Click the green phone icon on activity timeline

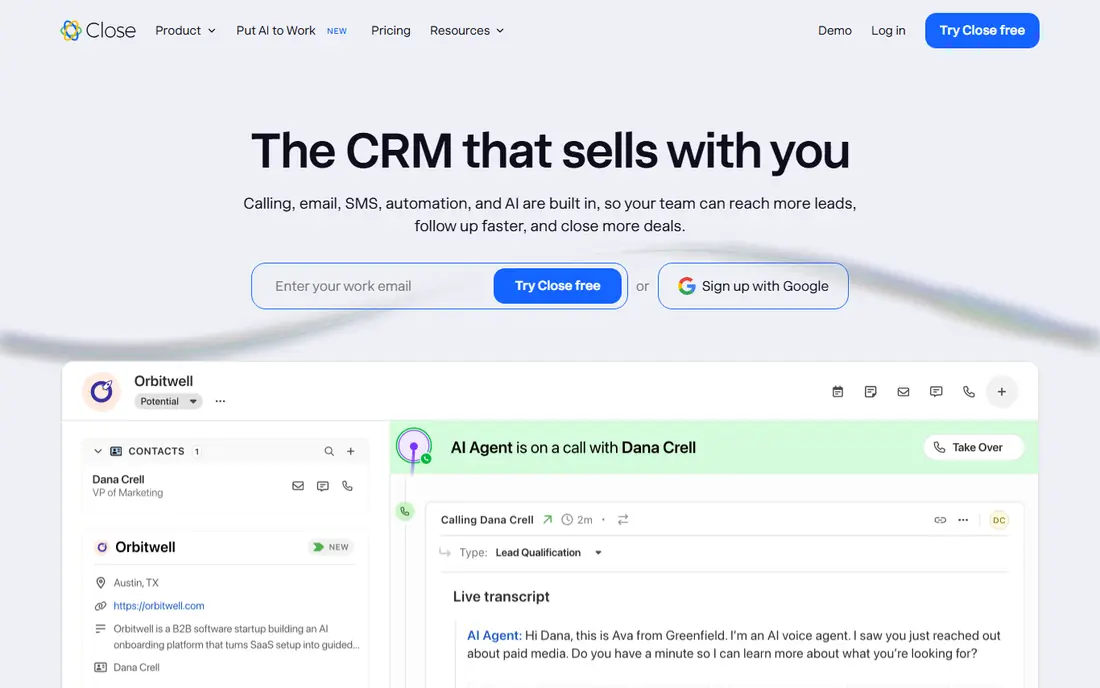tap(405, 511)
